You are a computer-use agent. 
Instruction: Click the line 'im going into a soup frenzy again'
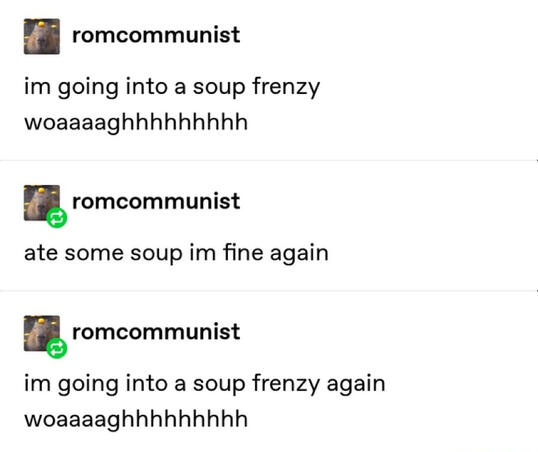[x=204, y=384]
